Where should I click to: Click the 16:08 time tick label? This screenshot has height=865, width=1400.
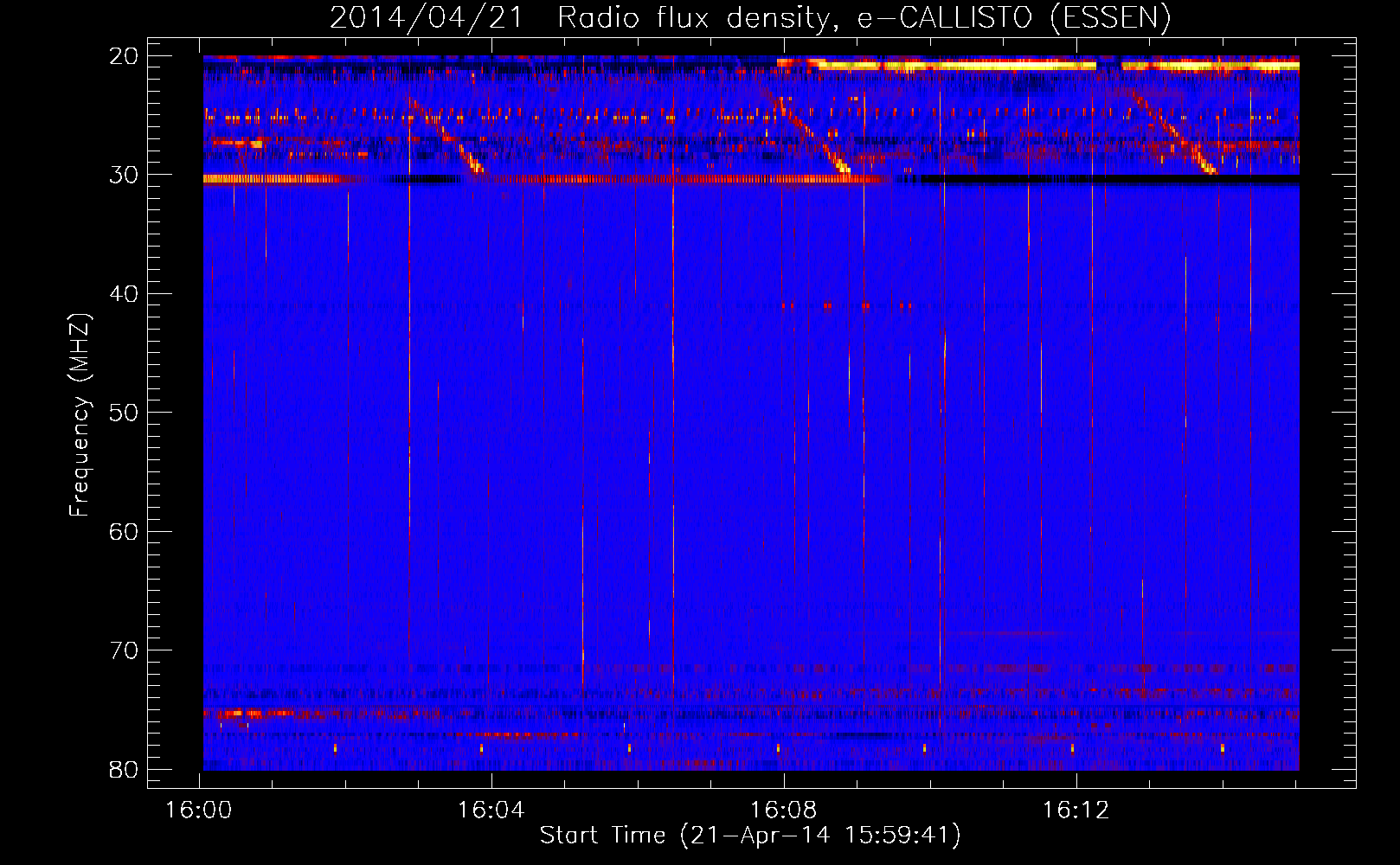click(784, 811)
